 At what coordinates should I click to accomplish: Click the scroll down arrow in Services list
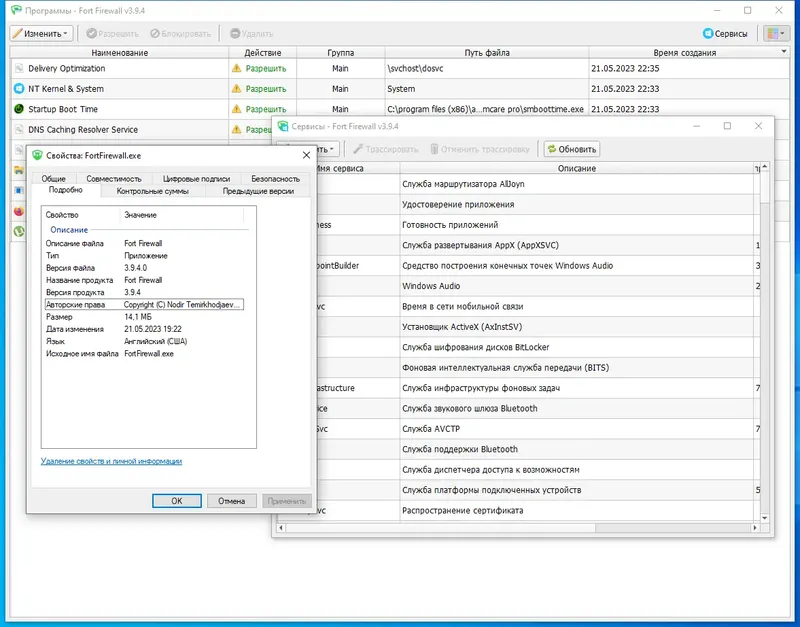[x=764, y=517]
